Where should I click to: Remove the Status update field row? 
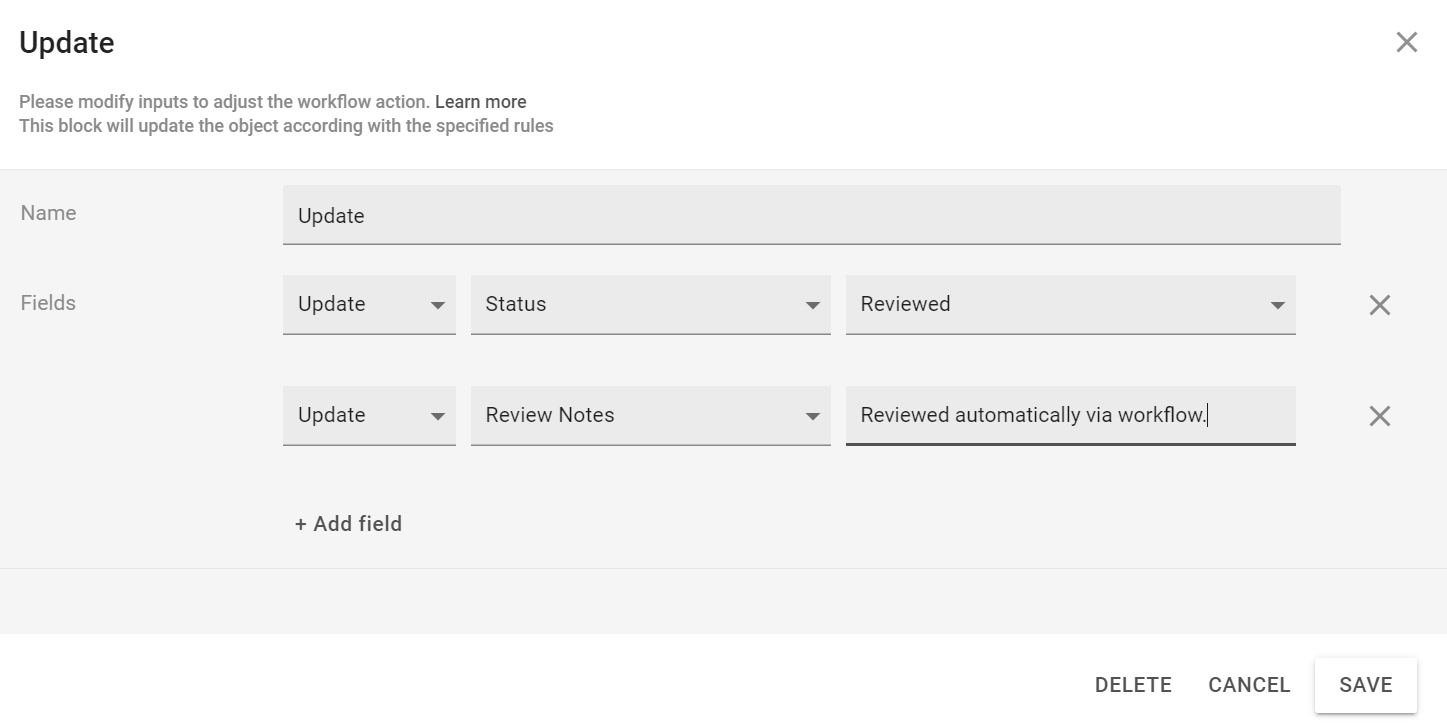pyautogui.click(x=1379, y=305)
